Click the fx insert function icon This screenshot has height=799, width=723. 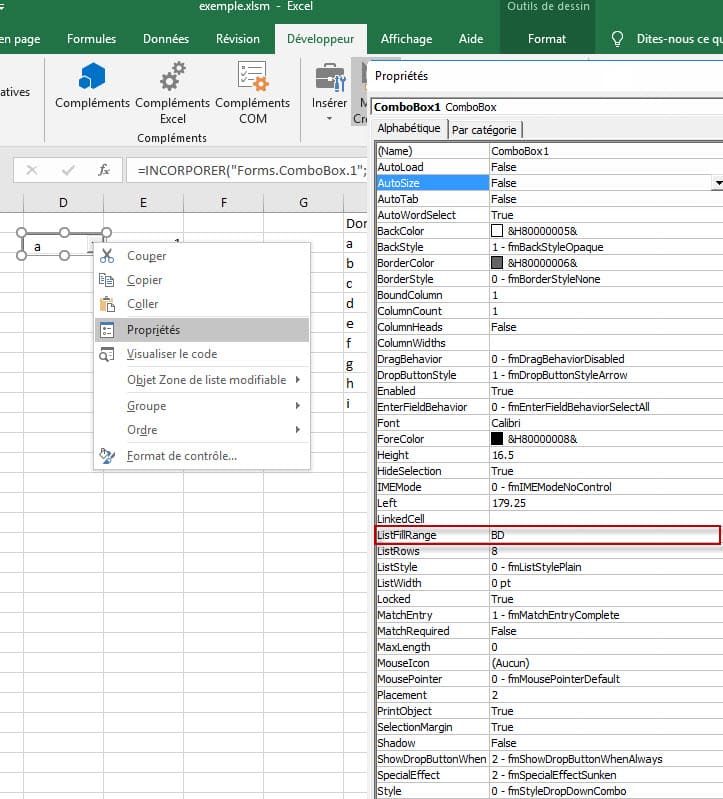point(104,170)
